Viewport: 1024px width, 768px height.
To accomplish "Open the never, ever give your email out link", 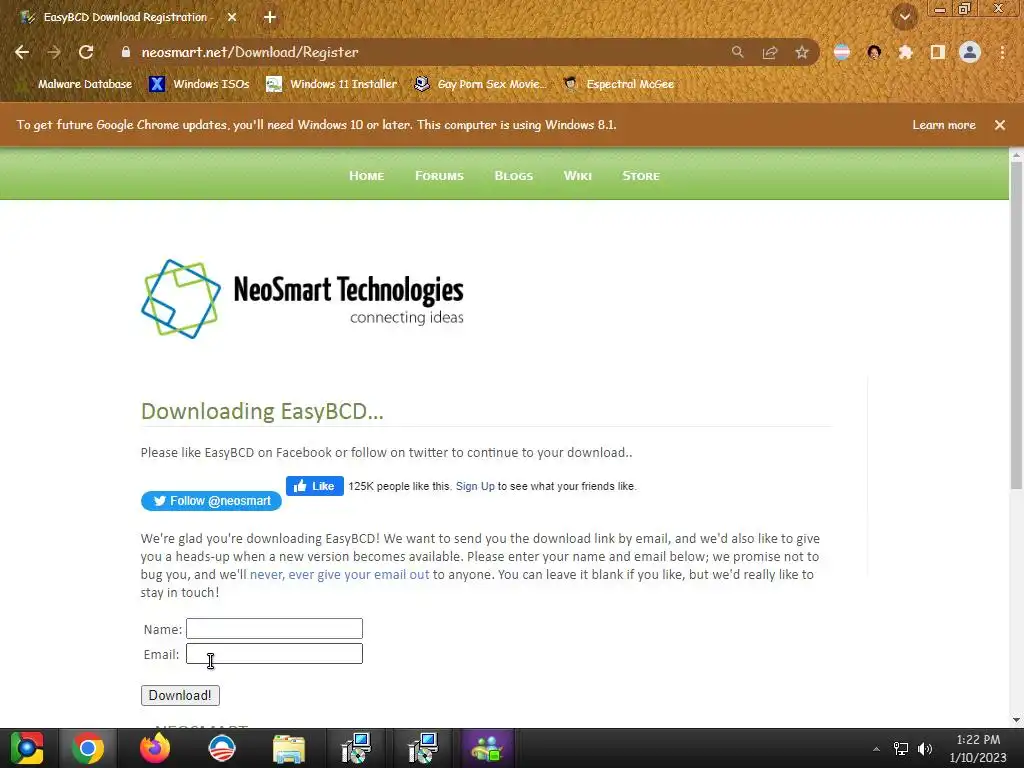I will [340, 575].
